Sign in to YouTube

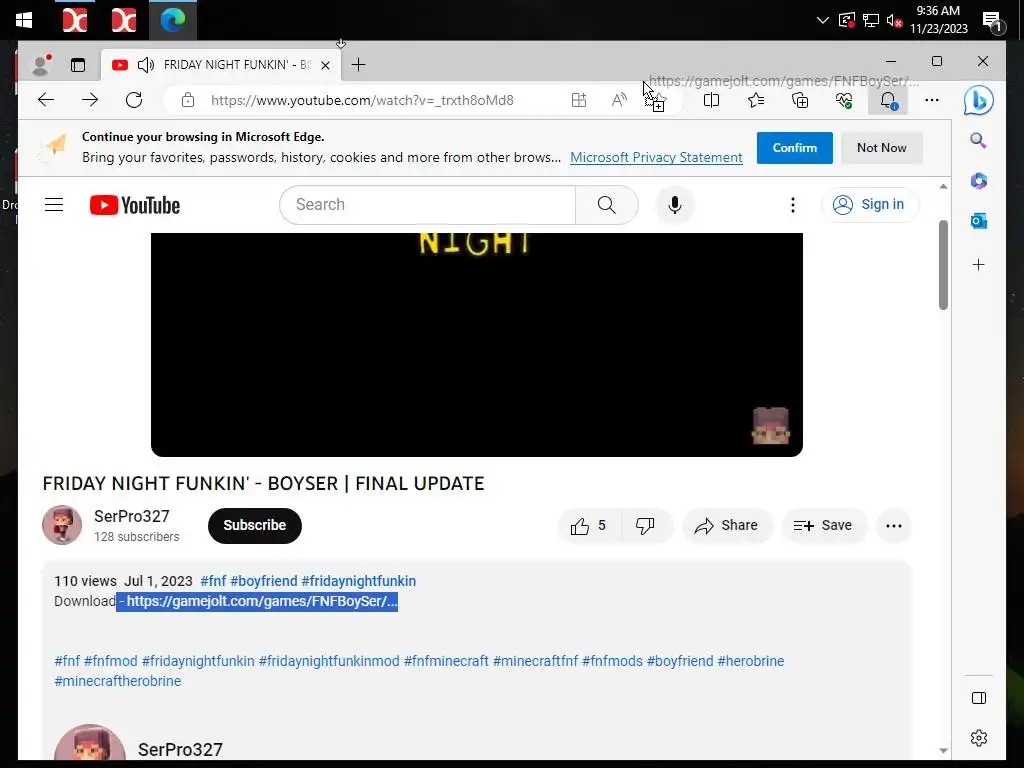point(870,204)
